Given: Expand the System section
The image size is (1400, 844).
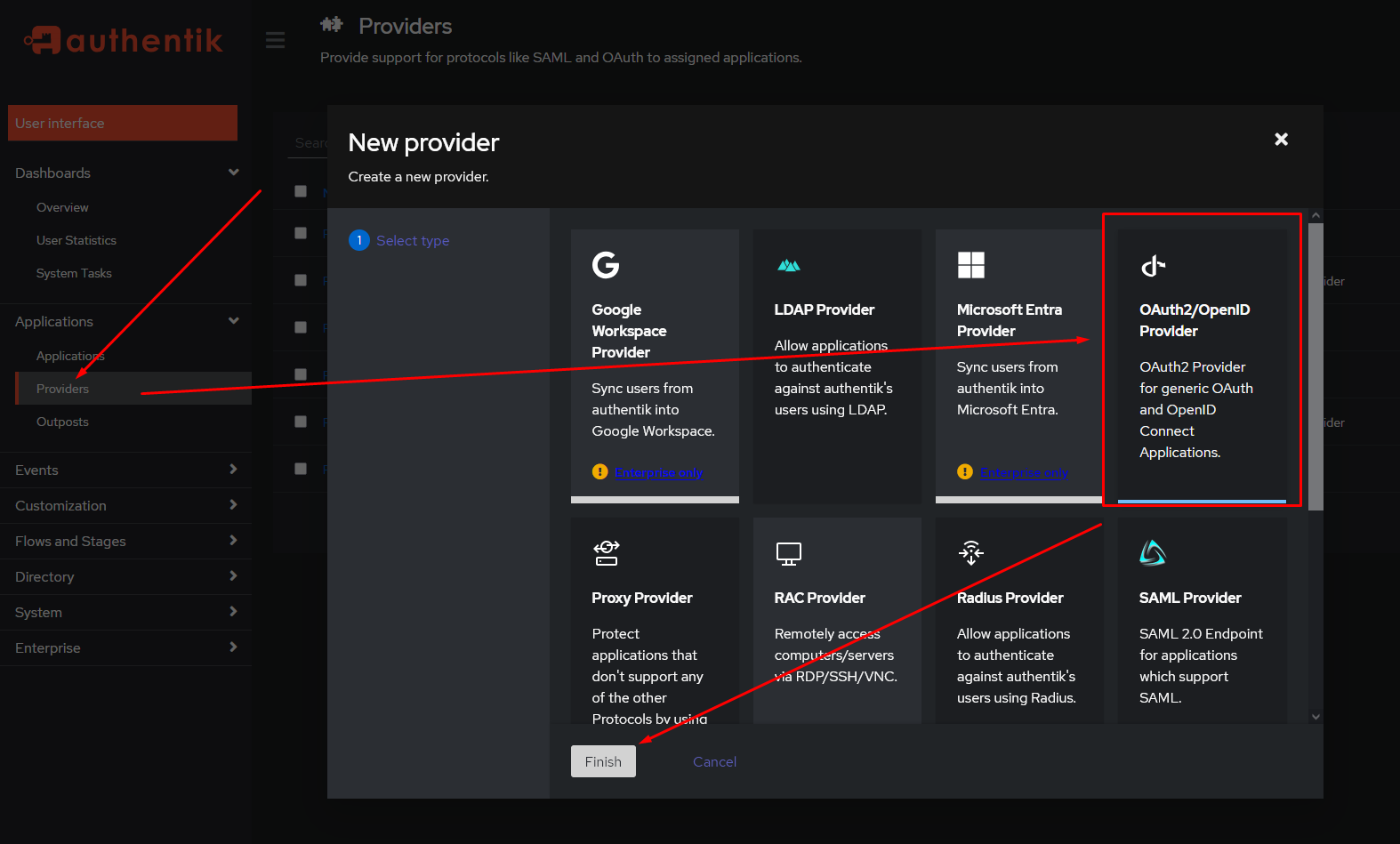Looking at the screenshot, I should tap(126, 612).
